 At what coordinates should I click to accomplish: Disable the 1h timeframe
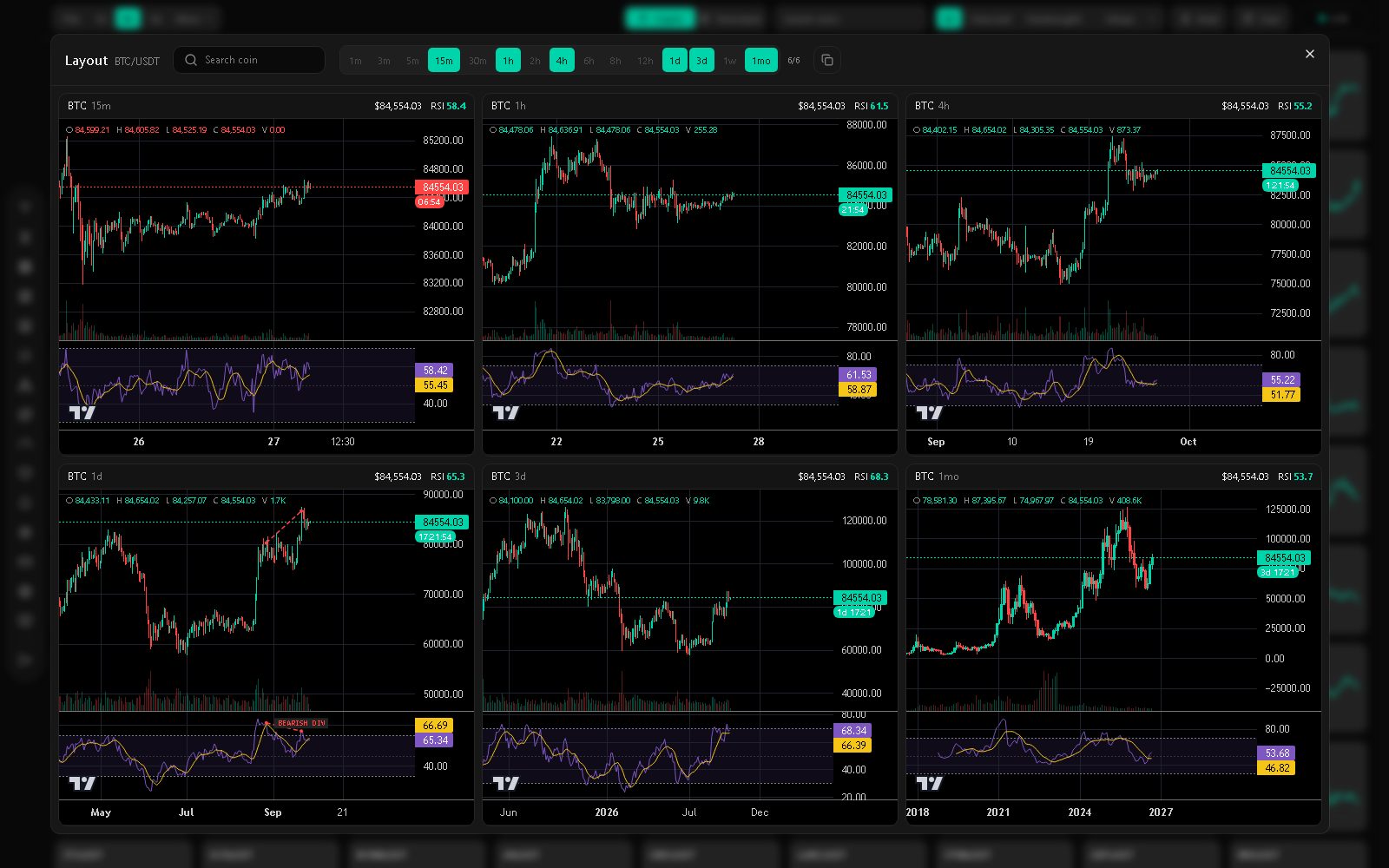(x=508, y=61)
